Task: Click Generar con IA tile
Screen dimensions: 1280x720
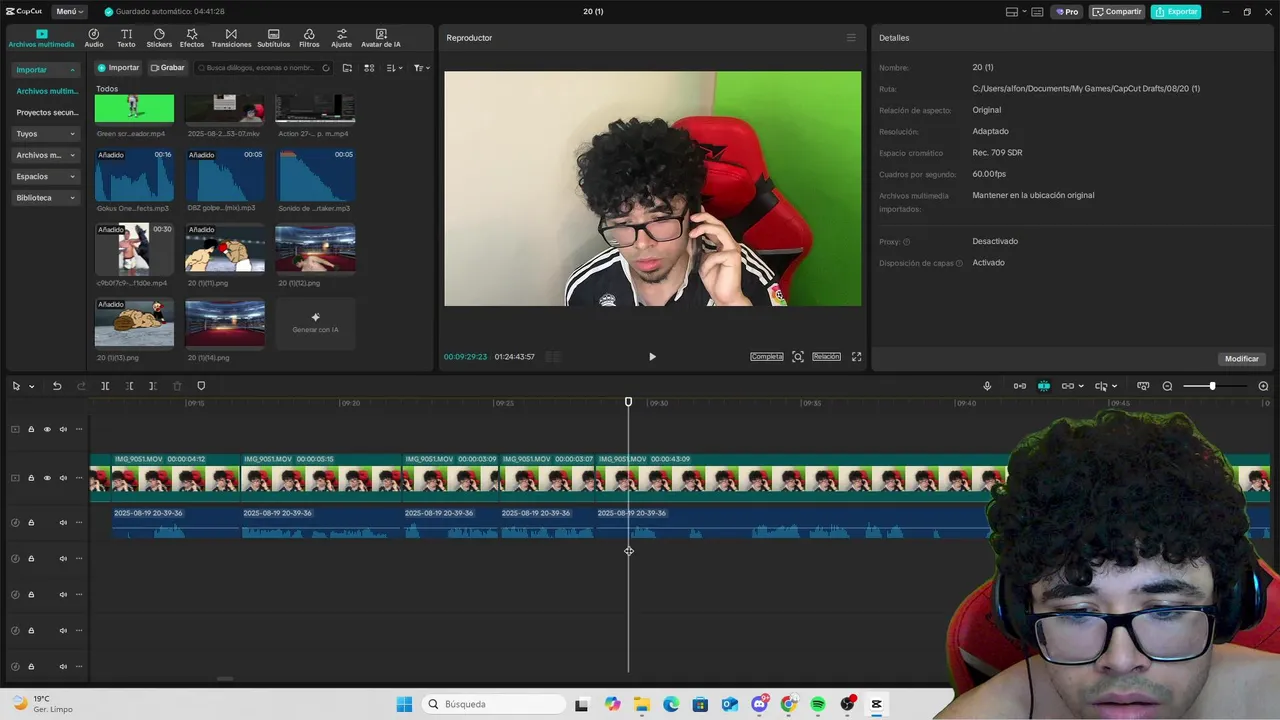Action: point(315,324)
